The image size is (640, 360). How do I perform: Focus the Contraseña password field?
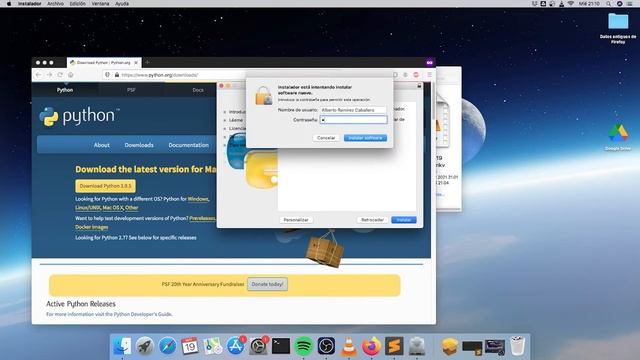click(353, 120)
